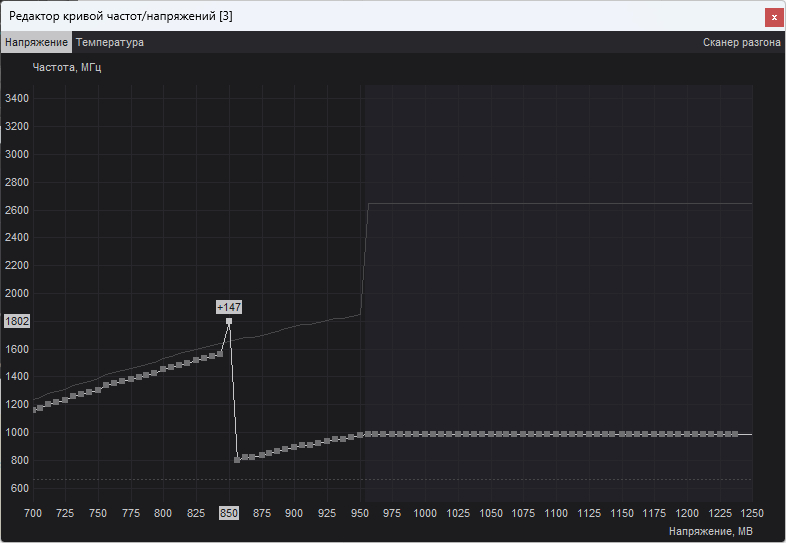
Task: Click the highlighted 1802 frequency value
Action: 17,321
